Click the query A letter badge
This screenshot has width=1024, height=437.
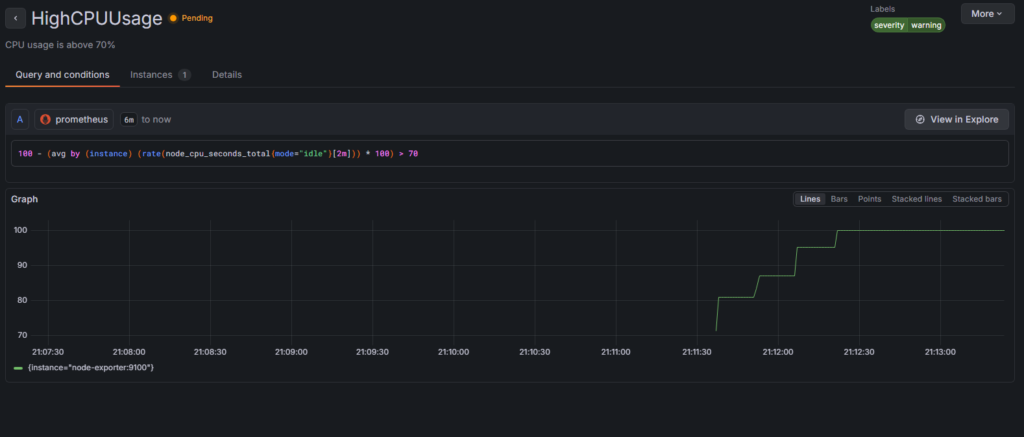click(20, 119)
